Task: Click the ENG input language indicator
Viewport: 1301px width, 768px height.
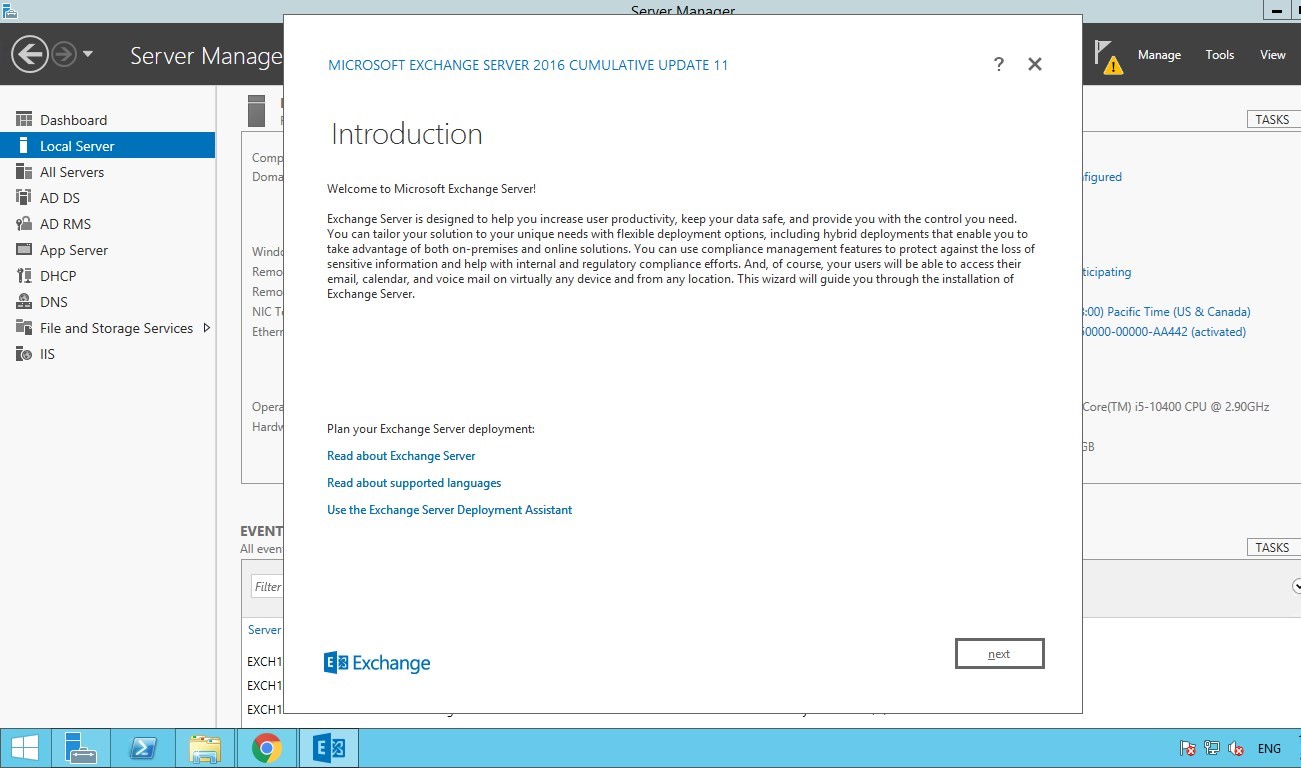Action: (1269, 748)
